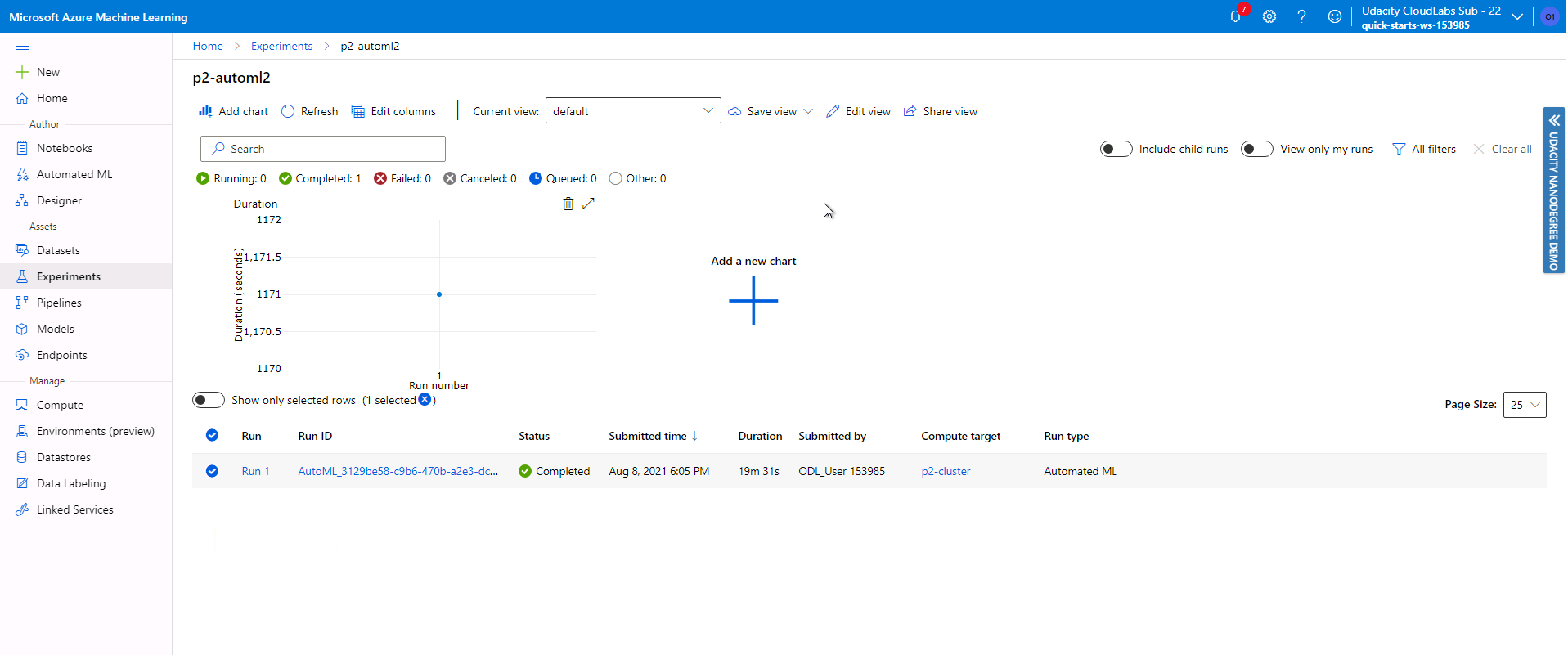Open Pipelines in the sidebar
The image size is (1568, 655).
[59, 303]
